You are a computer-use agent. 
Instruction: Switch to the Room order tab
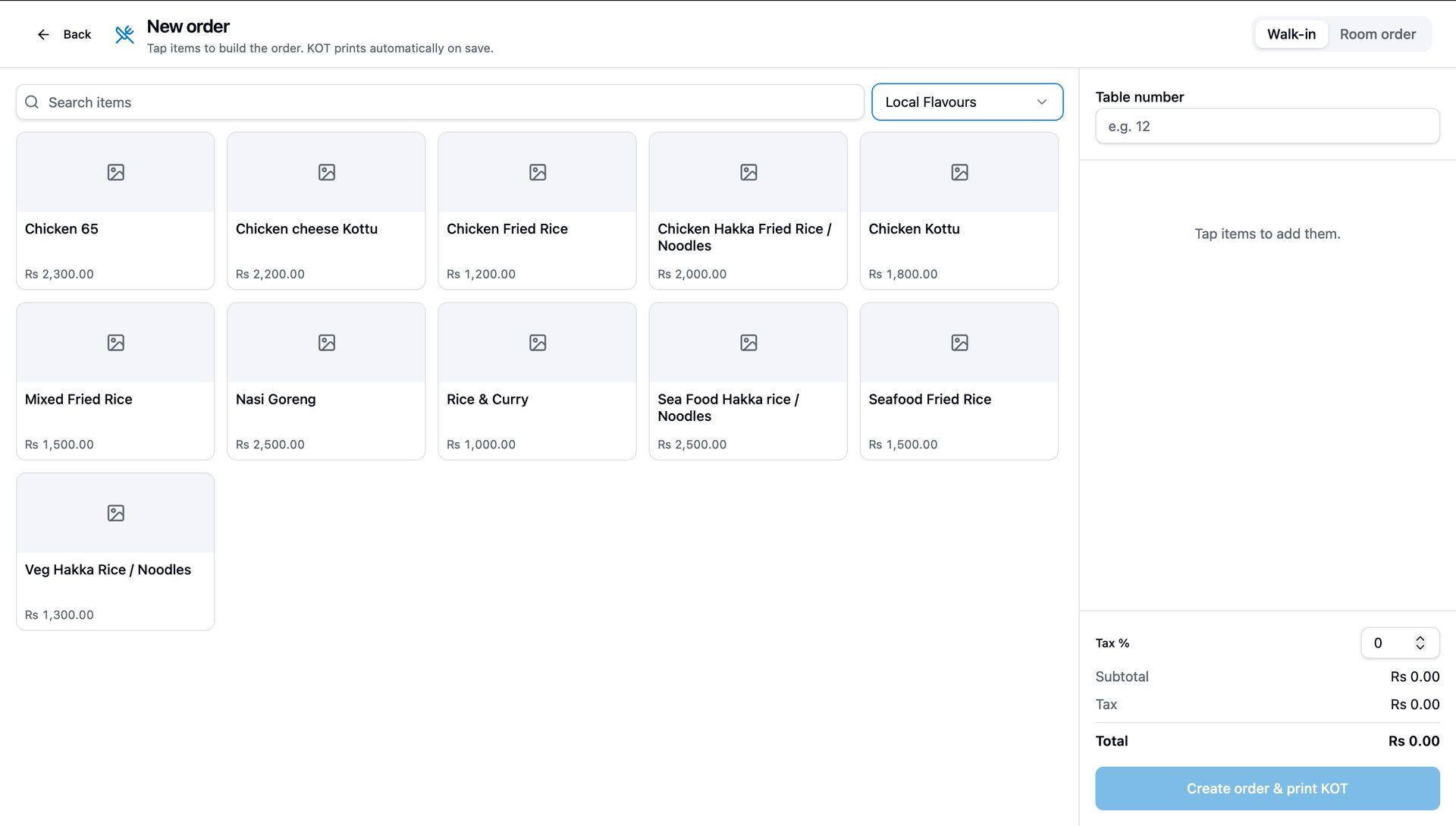coord(1377,34)
